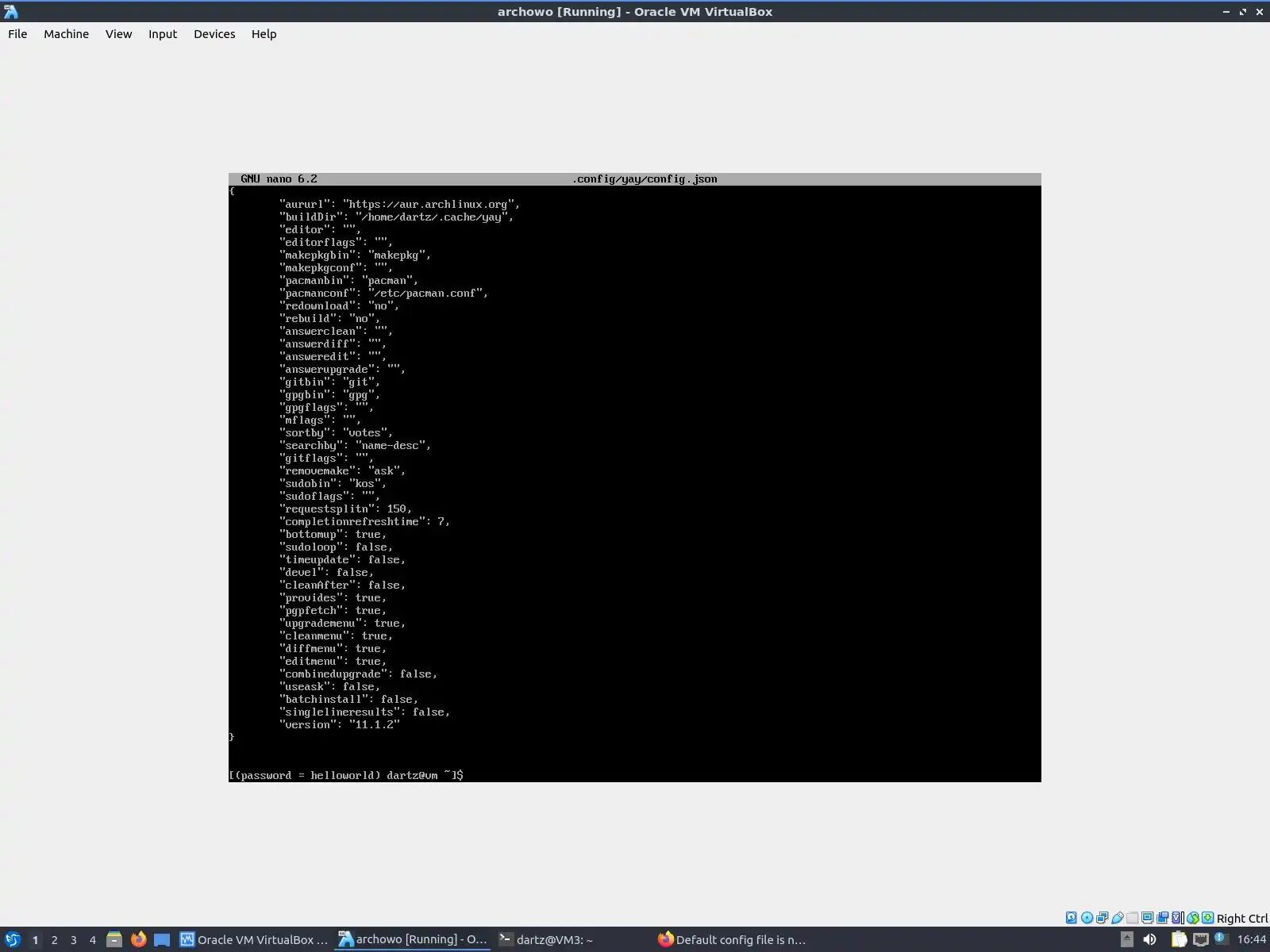Open the volume control tray icon
Image resolution: width=1270 pixels, height=952 pixels.
(1149, 940)
